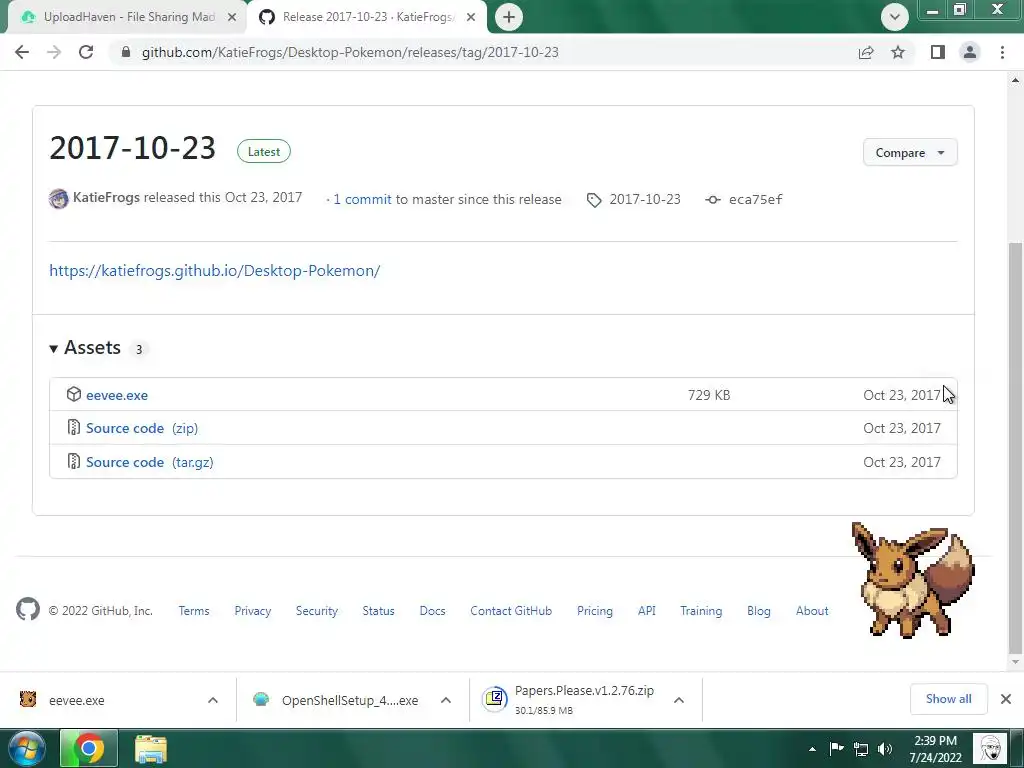The image size is (1024, 768).
Task: Go back to the previous page
Action: tap(22, 52)
